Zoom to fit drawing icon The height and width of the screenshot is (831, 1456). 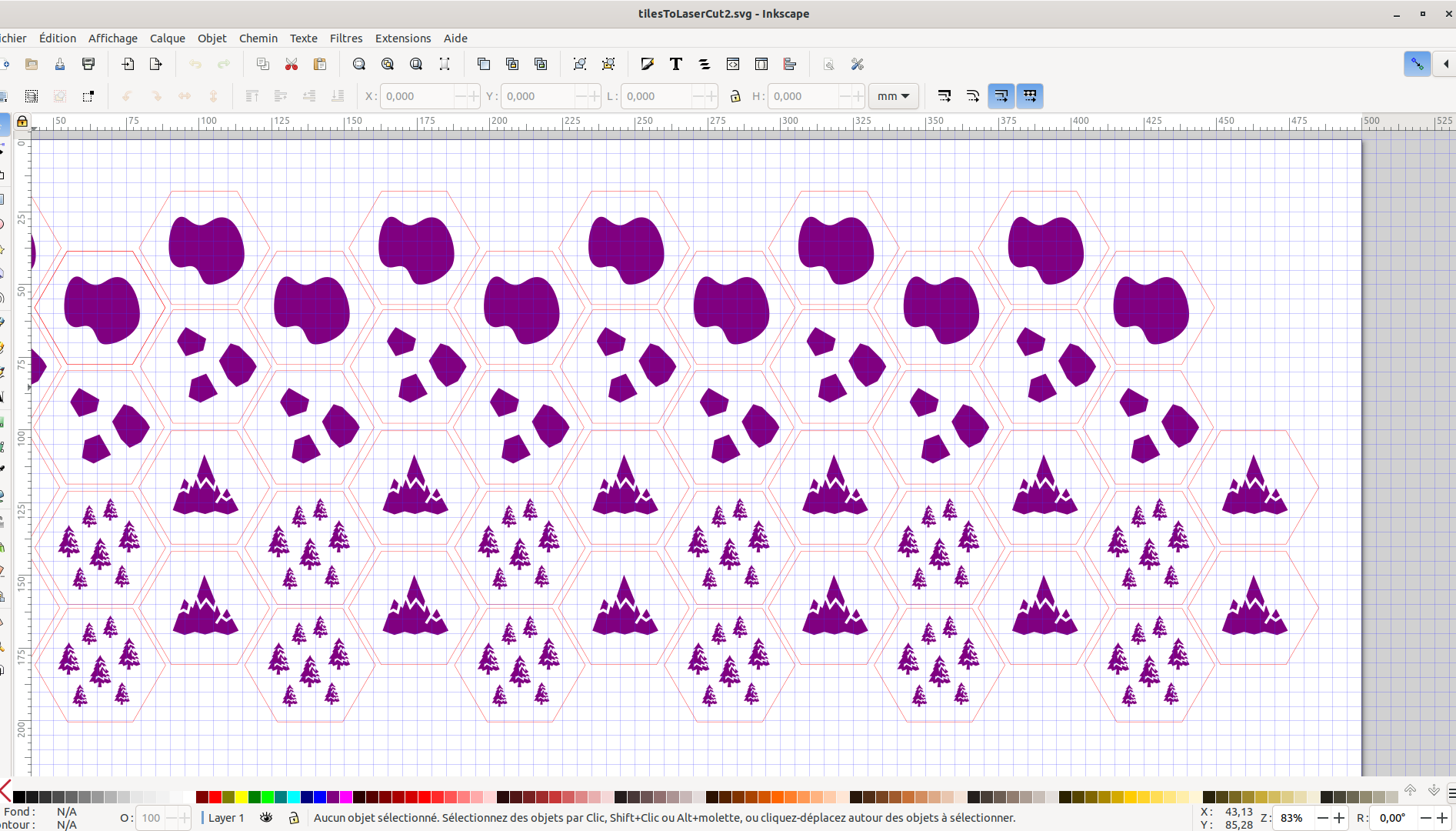click(x=388, y=64)
